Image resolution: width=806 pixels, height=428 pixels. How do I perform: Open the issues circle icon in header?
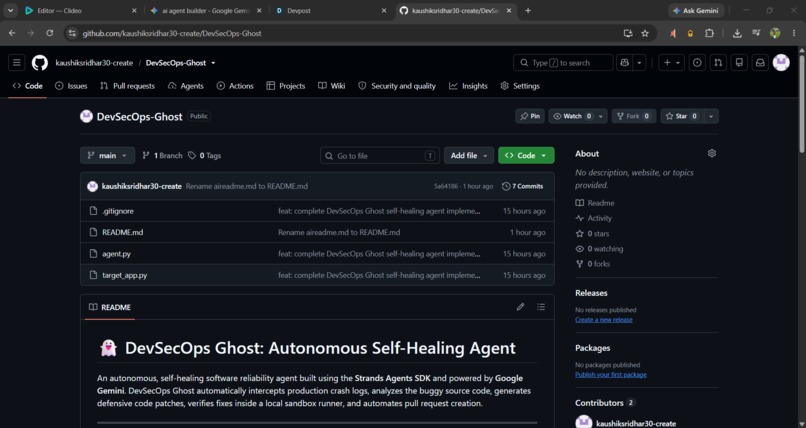tap(697, 63)
